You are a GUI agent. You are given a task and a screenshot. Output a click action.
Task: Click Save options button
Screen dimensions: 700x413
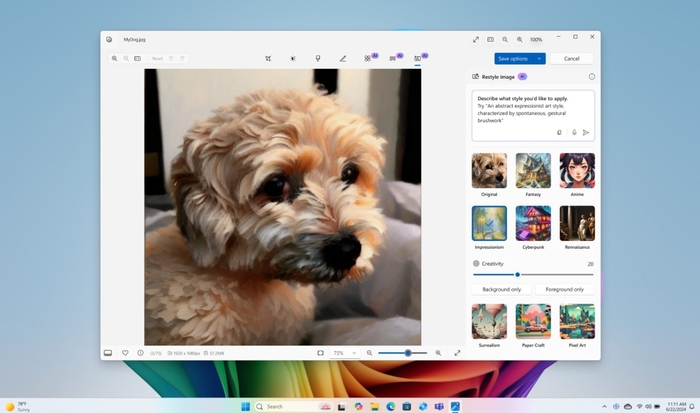point(513,58)
